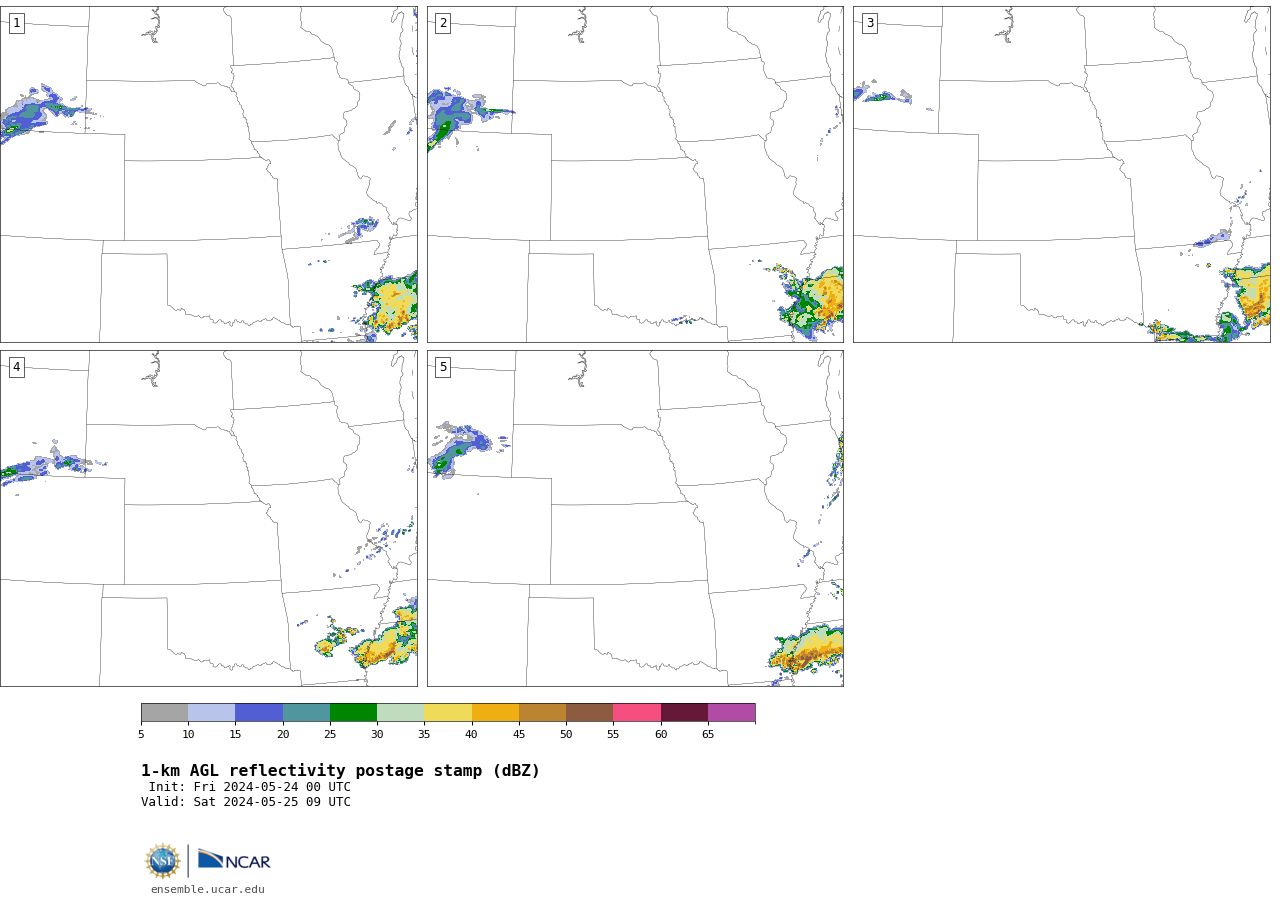Click the 'Init: Fri 2024-05-24 00 UTC' text
Screen dimensions: 1280x901
point(250,787)
